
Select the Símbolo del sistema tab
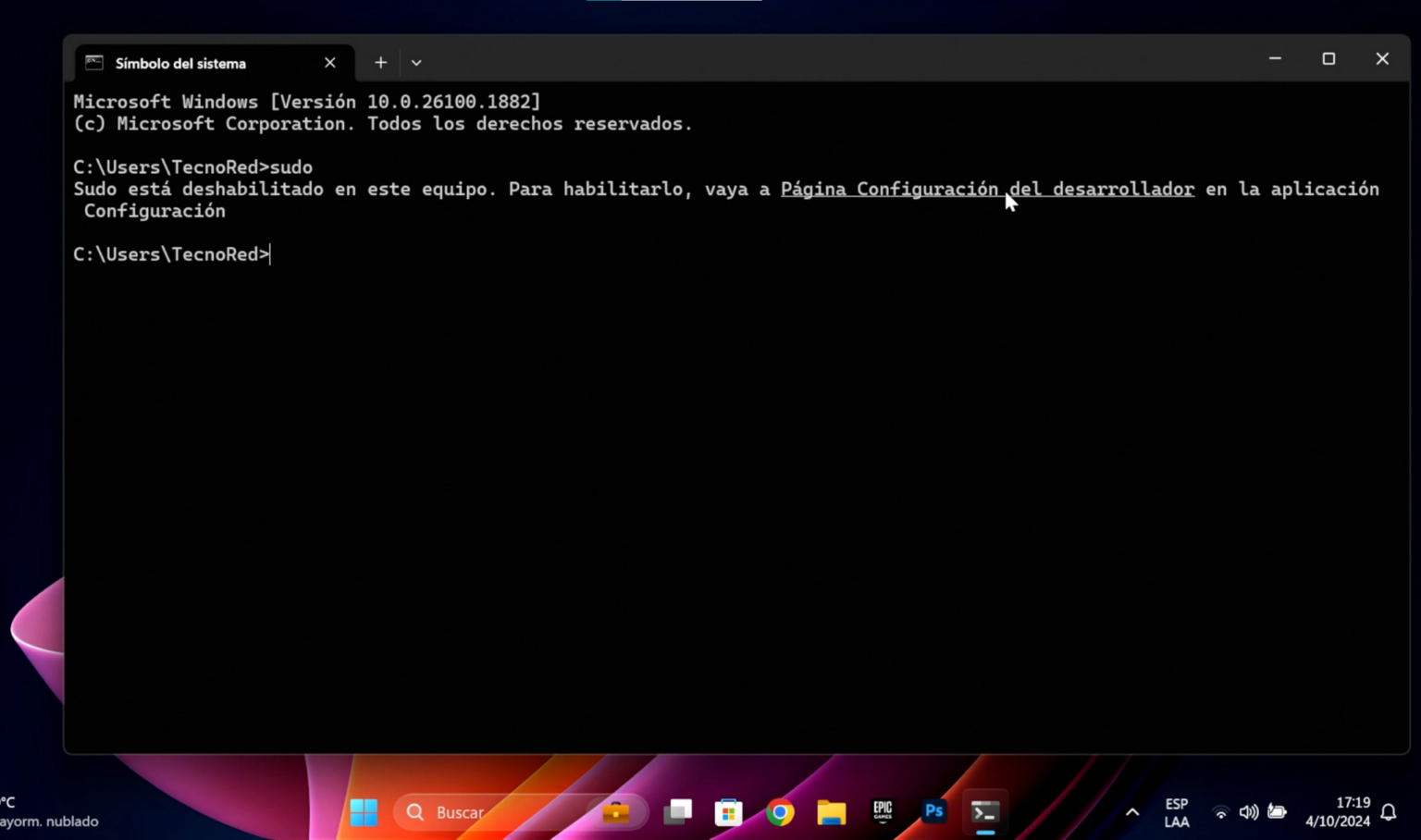[x=180, y=63]
